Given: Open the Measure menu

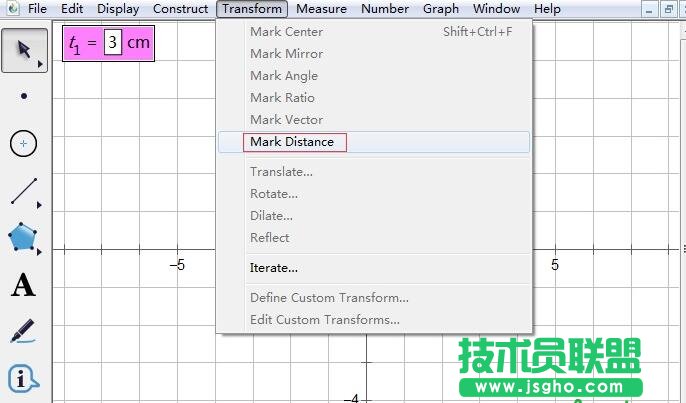Looking at the screenshot, I should click(321, 9).
